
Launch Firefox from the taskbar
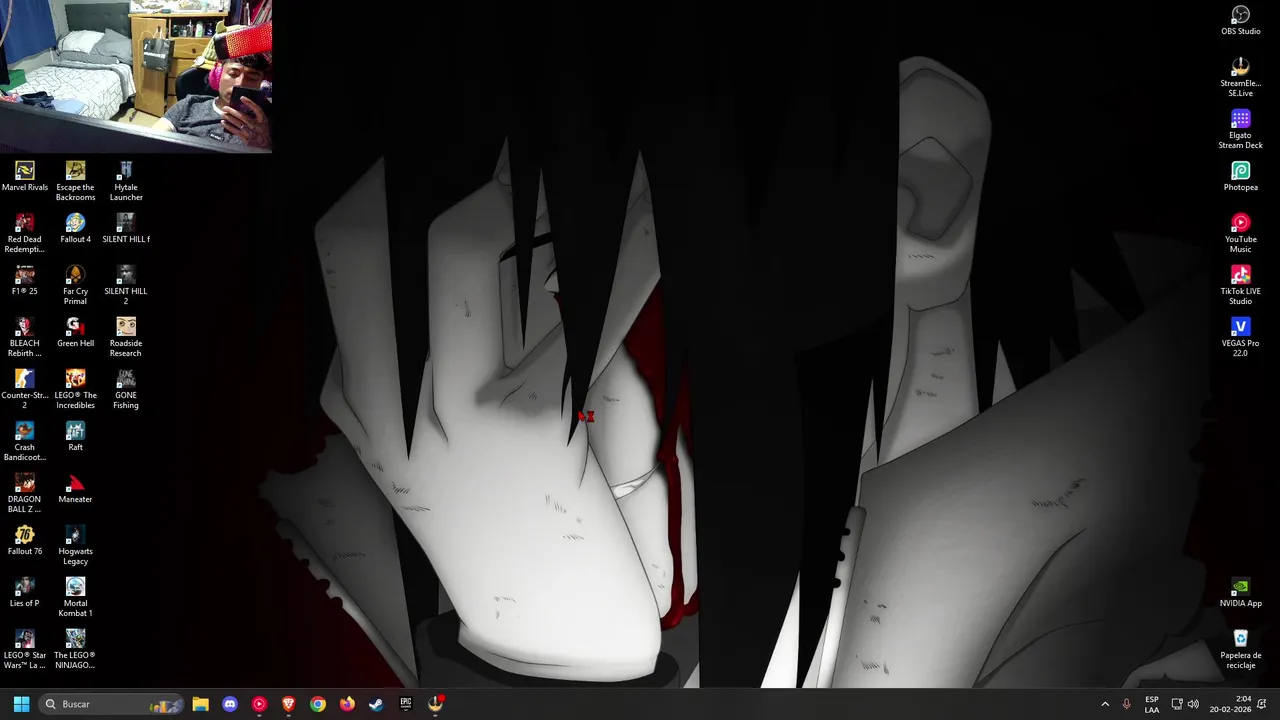tap(347, 704)
